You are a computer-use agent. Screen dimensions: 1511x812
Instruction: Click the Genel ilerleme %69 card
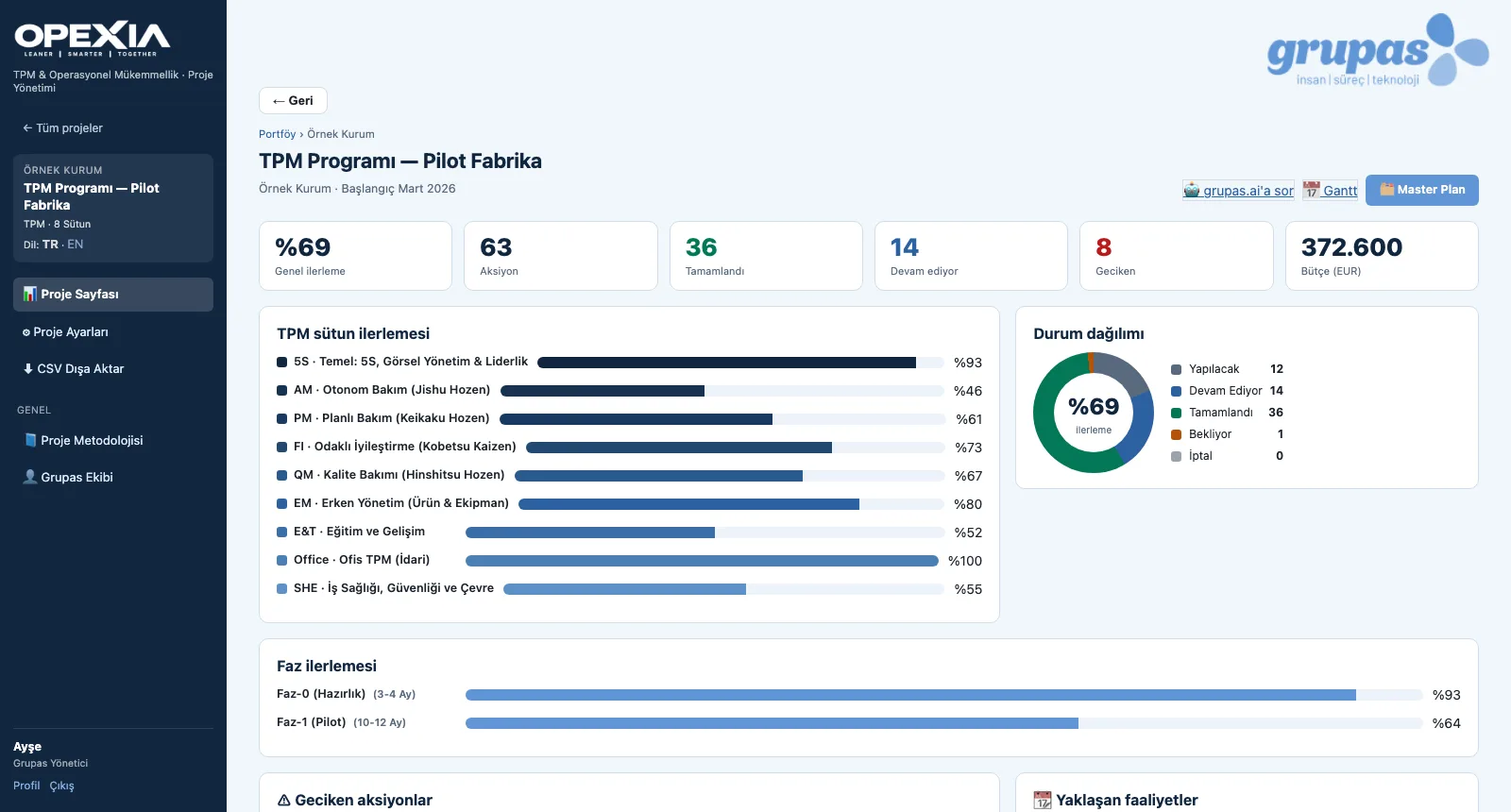(x=355, y=256)
